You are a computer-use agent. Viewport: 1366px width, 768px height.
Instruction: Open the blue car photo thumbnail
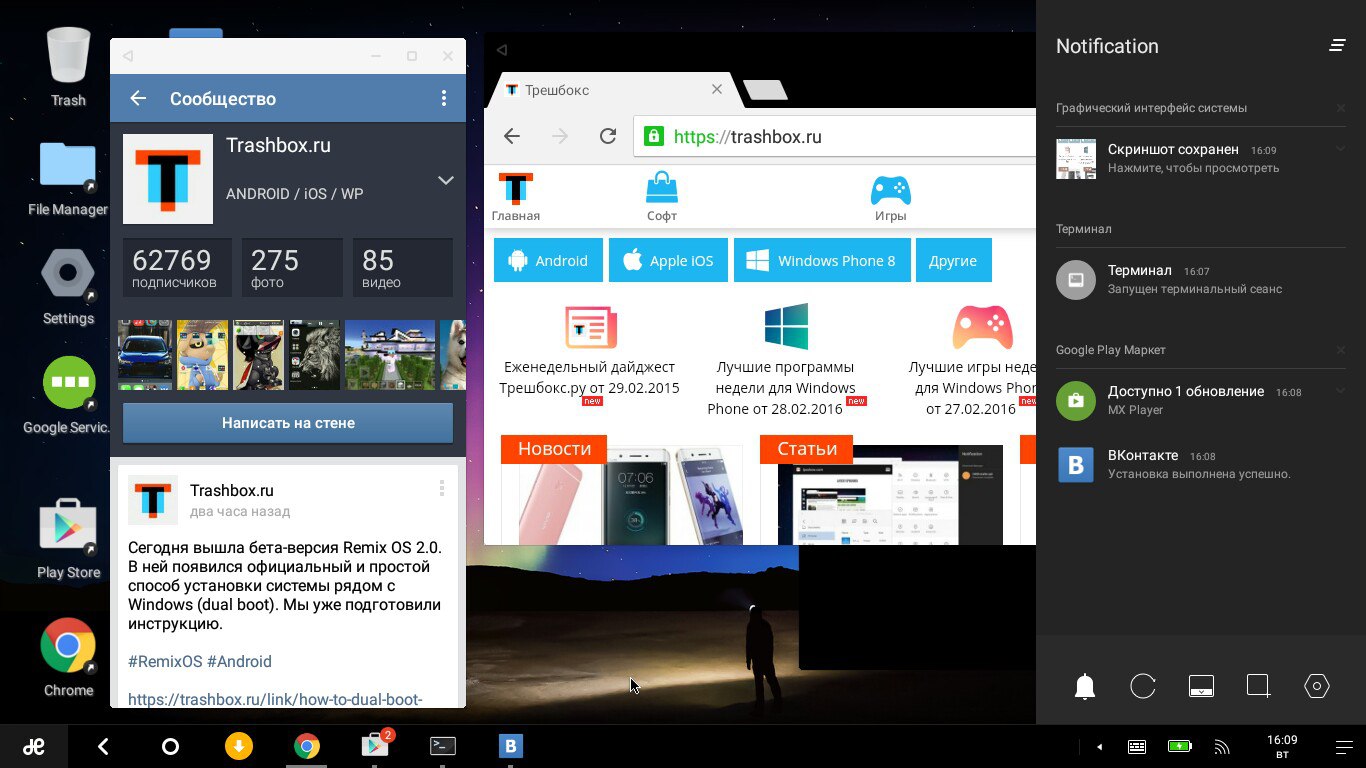(145, 355)
